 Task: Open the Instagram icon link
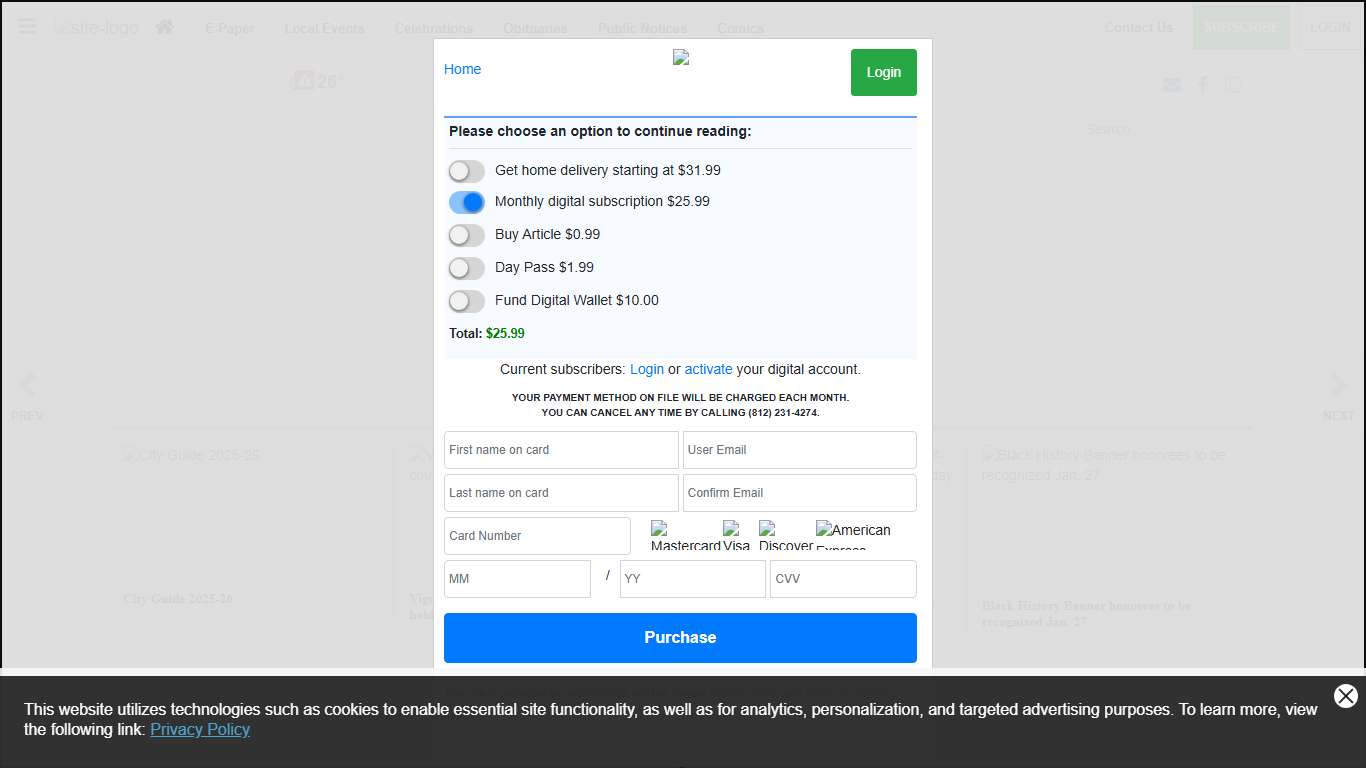pos(1234,85)
